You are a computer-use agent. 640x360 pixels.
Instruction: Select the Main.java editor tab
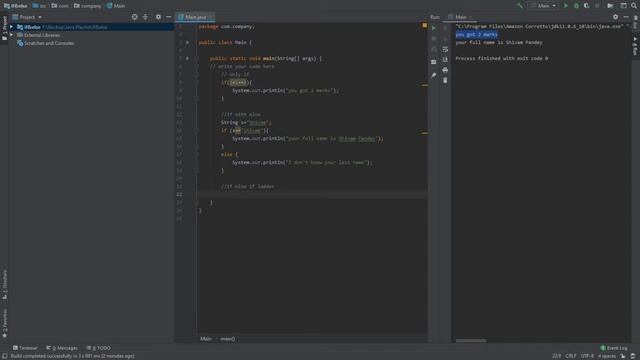click(x=195, y=17)
